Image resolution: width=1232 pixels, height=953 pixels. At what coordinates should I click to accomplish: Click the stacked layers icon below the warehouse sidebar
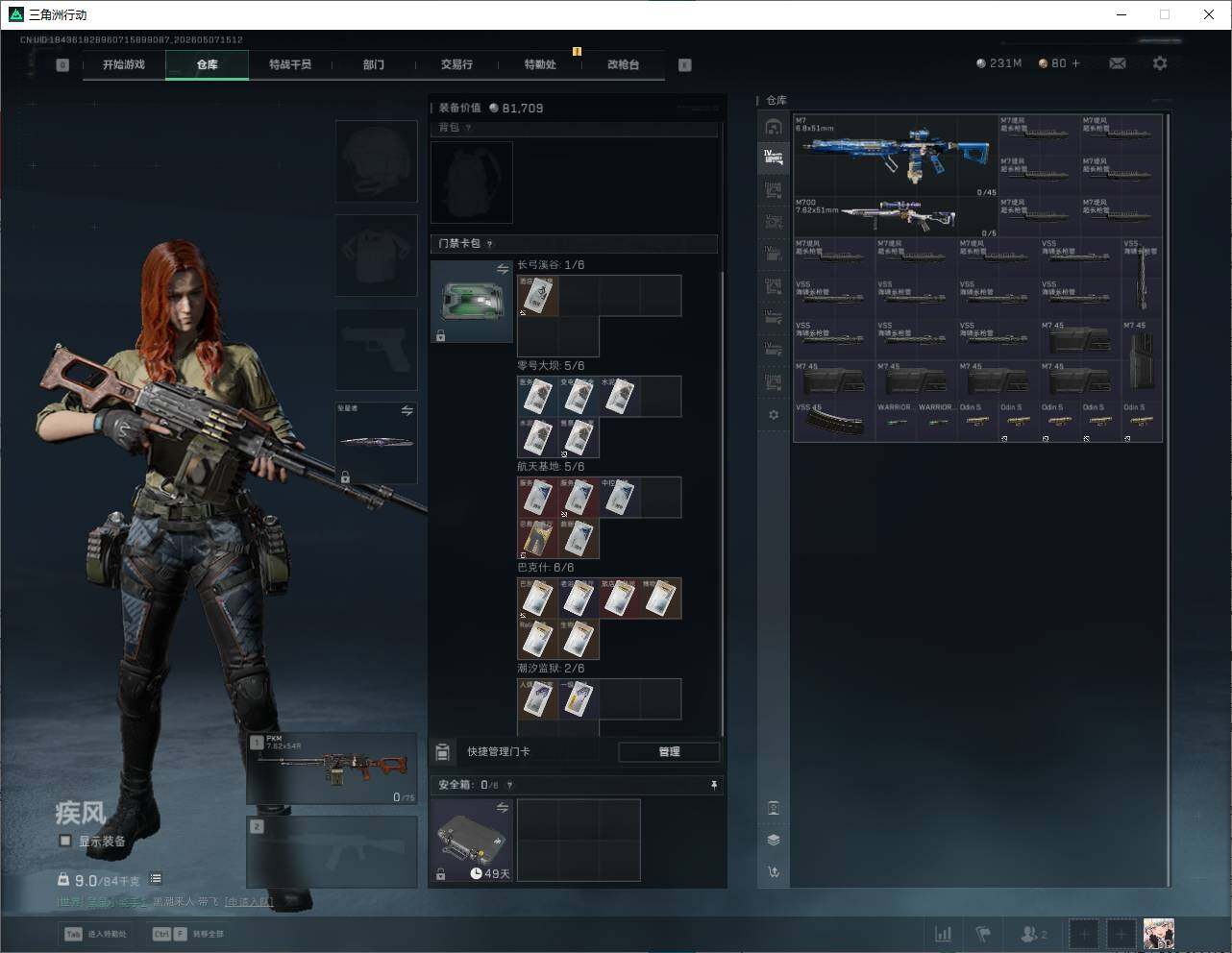(x=774, y=840)
